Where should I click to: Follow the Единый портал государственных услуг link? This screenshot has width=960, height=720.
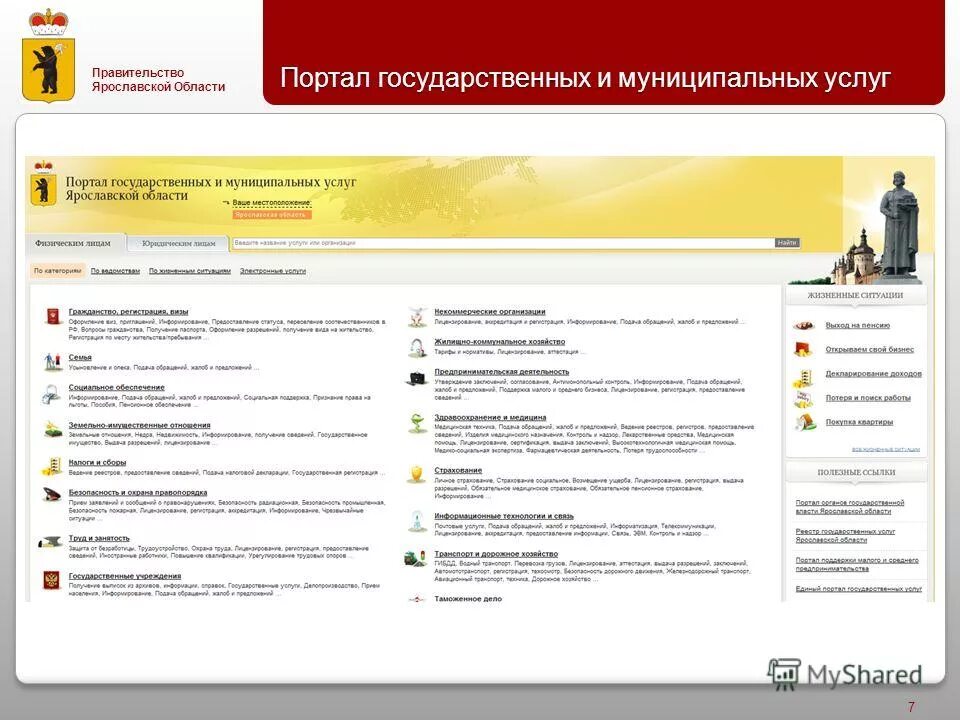coord(858,591)
